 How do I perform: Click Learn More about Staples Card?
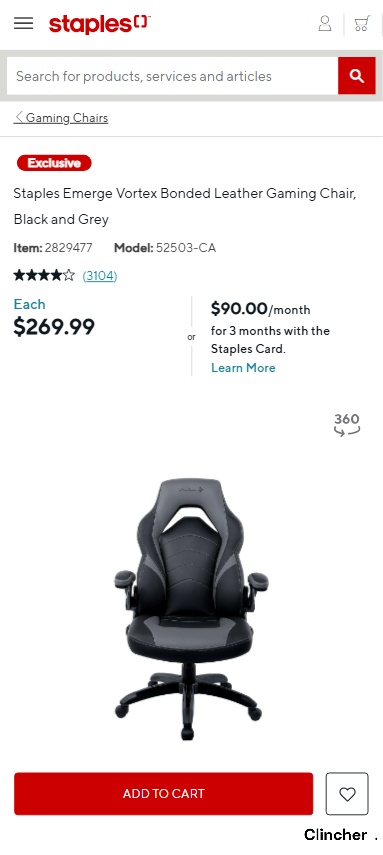pos(243,368)
